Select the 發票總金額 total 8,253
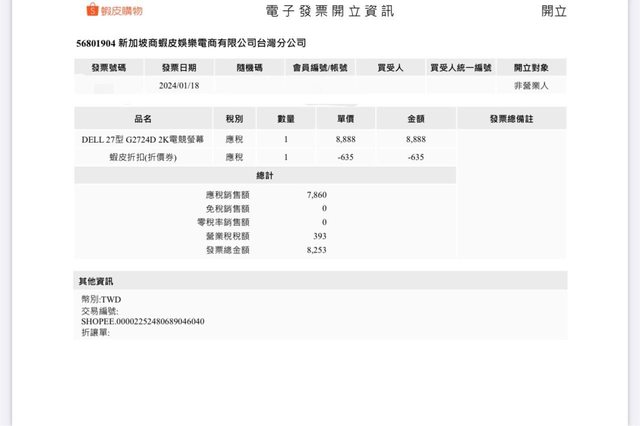This screenshot has height=426, width=640. point(316,250)
